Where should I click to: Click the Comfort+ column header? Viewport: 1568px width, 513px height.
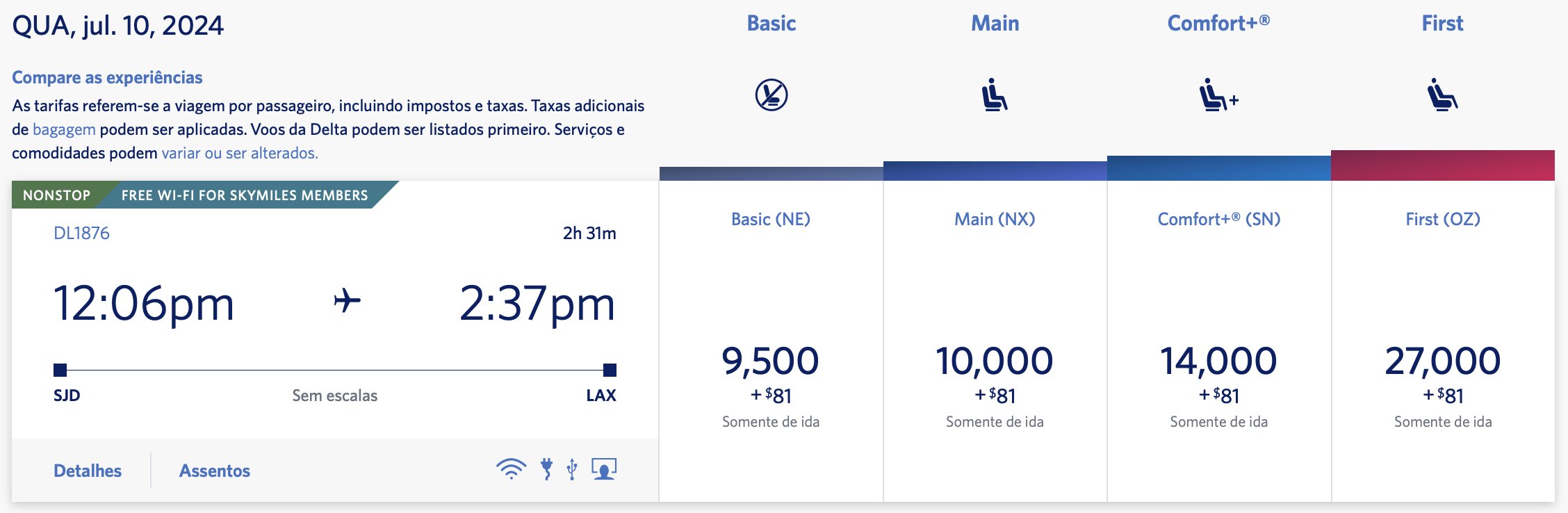coord(1218,23)
